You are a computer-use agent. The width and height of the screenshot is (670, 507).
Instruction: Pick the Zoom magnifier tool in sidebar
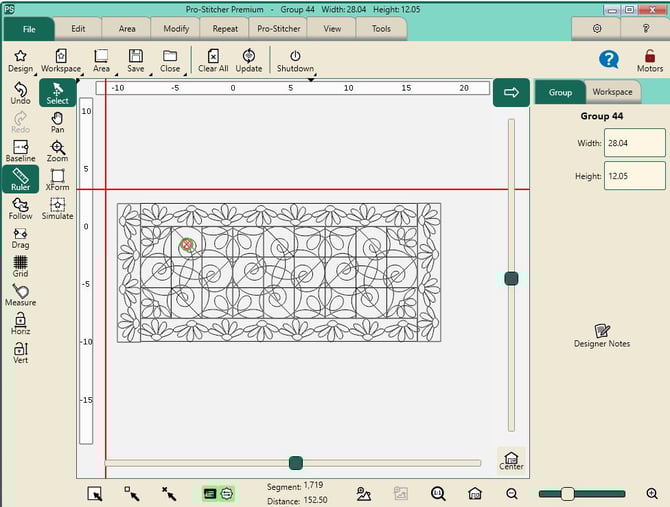(x=57, y=151)
